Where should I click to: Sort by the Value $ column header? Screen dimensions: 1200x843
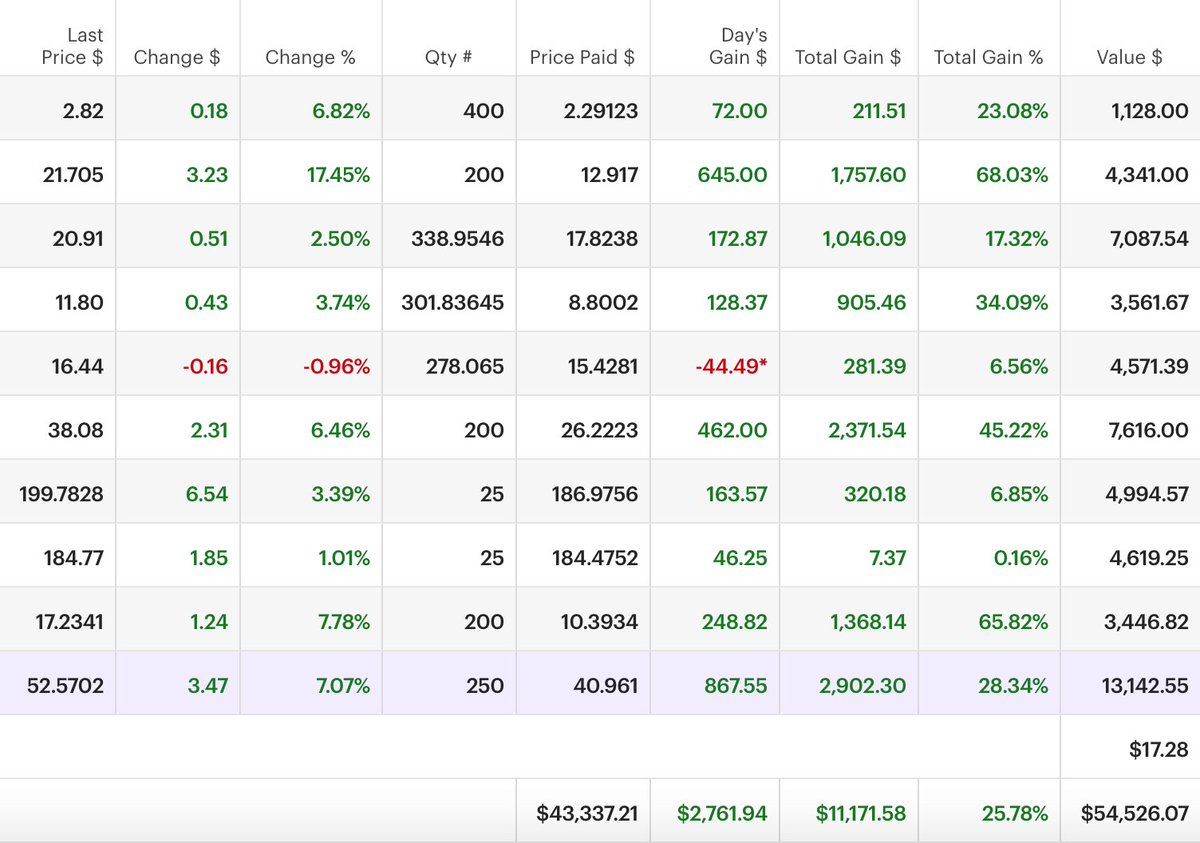1128,57
